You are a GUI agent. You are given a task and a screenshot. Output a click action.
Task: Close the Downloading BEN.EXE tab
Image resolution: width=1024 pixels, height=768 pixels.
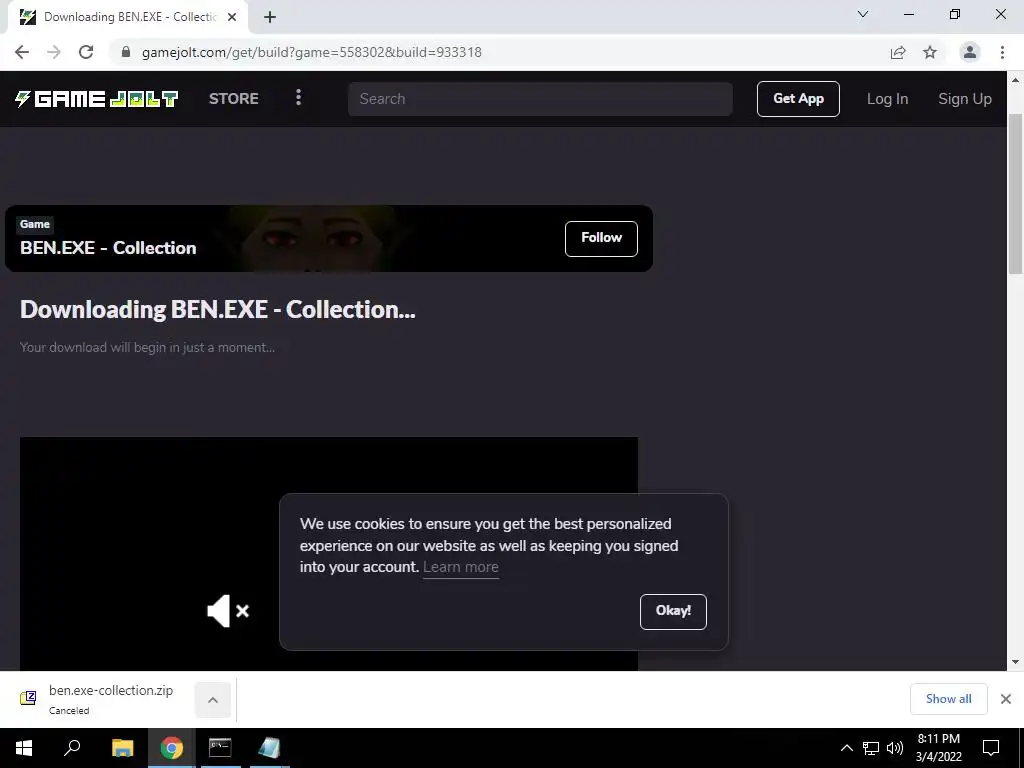coord(231,17)
